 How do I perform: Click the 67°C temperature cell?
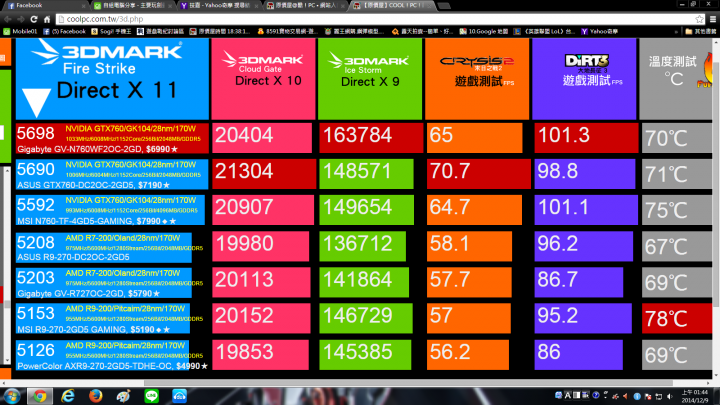[x=677, y=247]
